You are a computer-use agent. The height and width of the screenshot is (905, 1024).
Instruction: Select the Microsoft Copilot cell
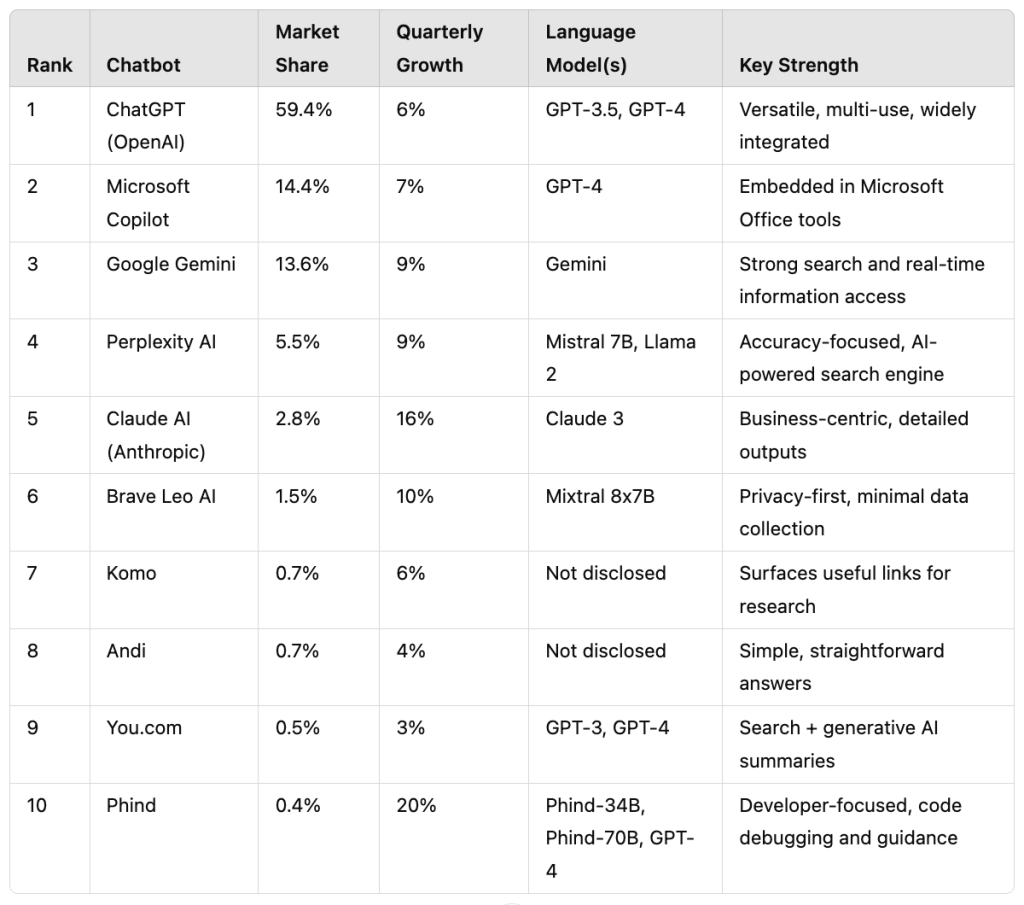point(148,203)
